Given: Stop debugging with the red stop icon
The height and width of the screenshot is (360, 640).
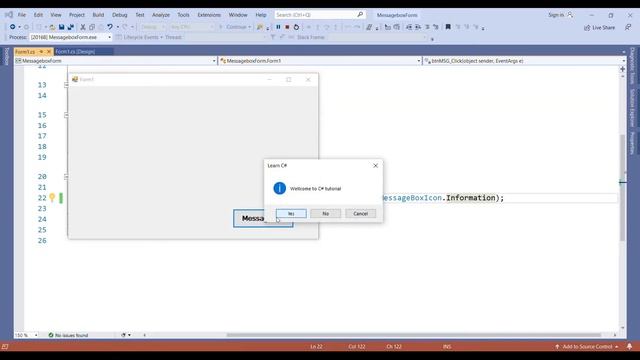Looking at the screenshot, I should click(x=287, y=27).
